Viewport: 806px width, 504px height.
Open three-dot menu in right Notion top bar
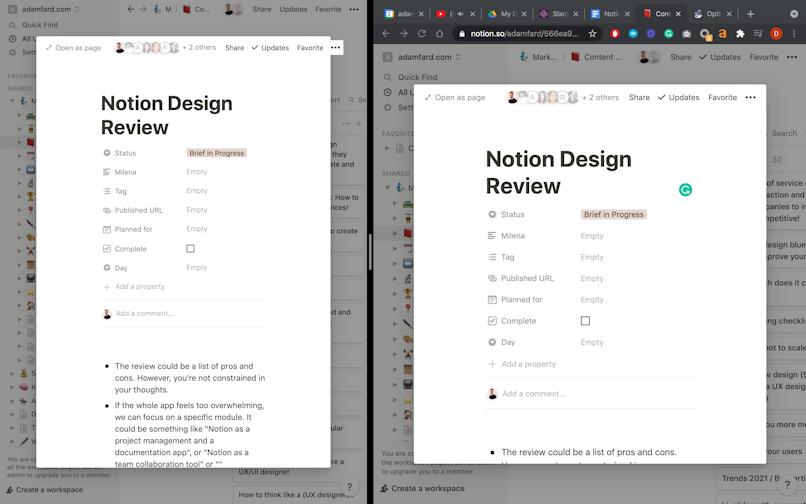pyautogui.click(x=792, y=57)
